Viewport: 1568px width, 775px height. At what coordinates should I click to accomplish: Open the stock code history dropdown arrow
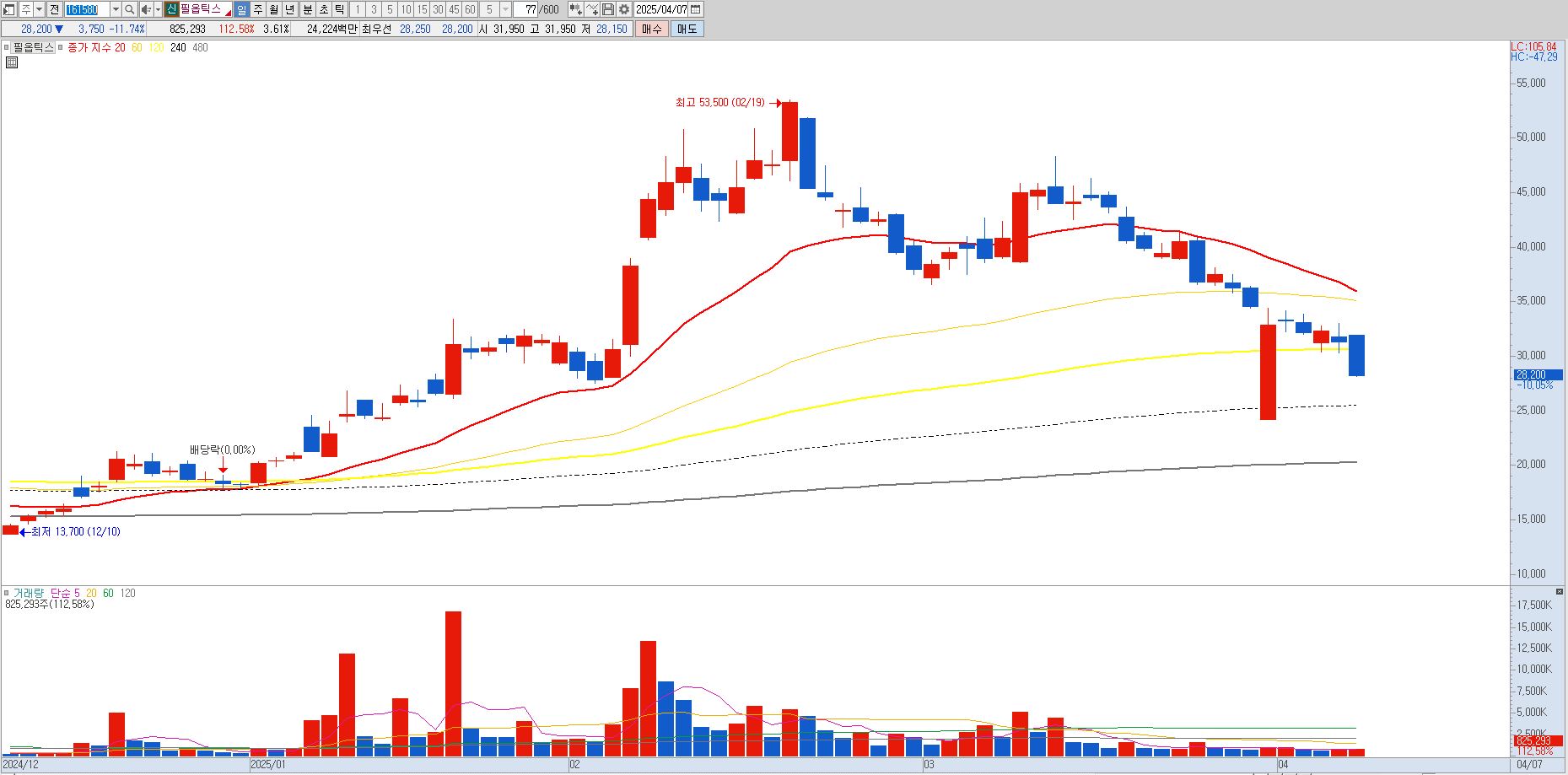coord(116,9)
